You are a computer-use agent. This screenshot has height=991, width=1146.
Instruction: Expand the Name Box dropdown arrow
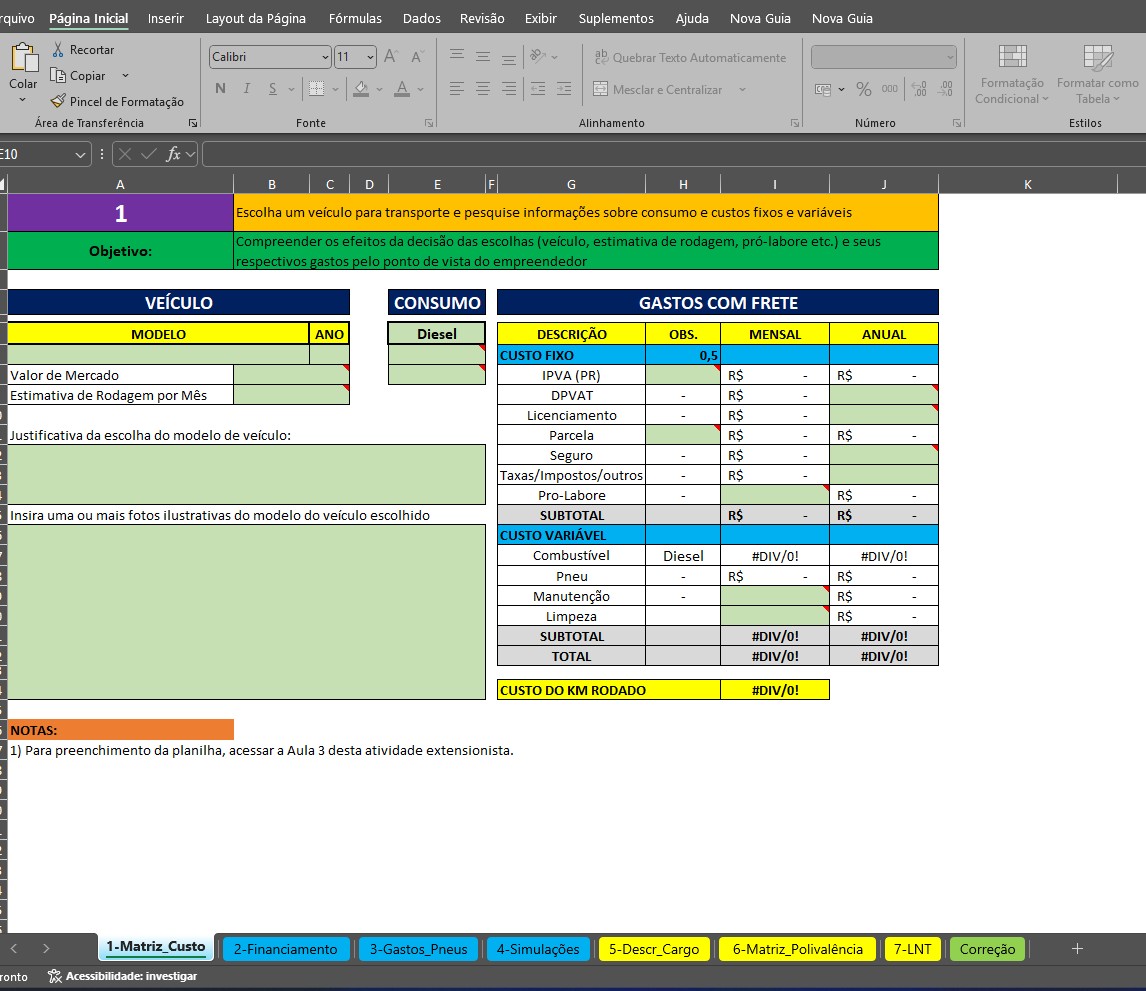click(81, 155)
